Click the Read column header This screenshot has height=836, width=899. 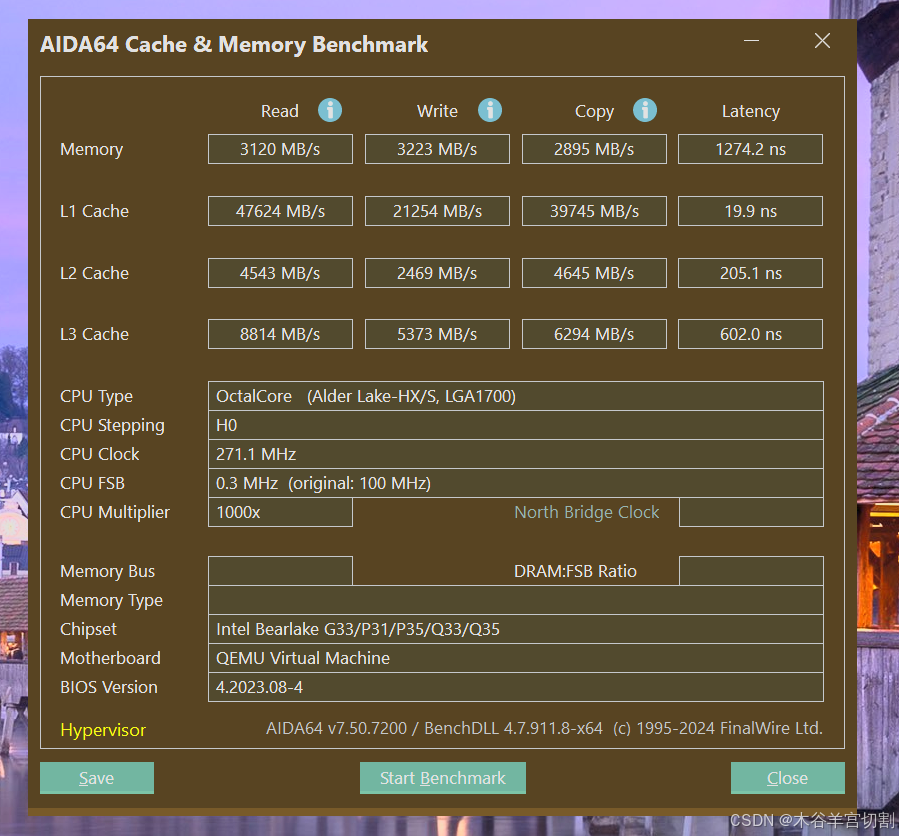[x=280, y=111]
